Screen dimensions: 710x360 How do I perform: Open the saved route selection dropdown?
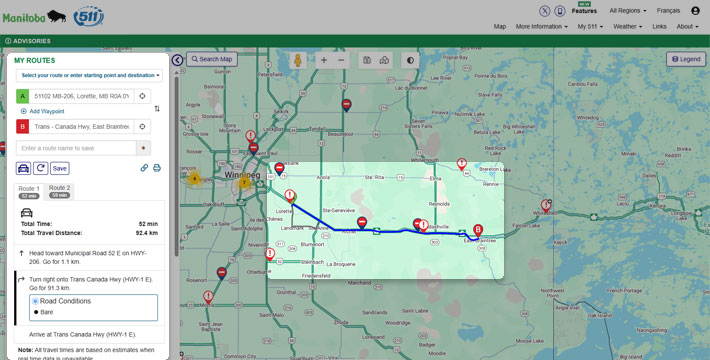coord(89,75)
